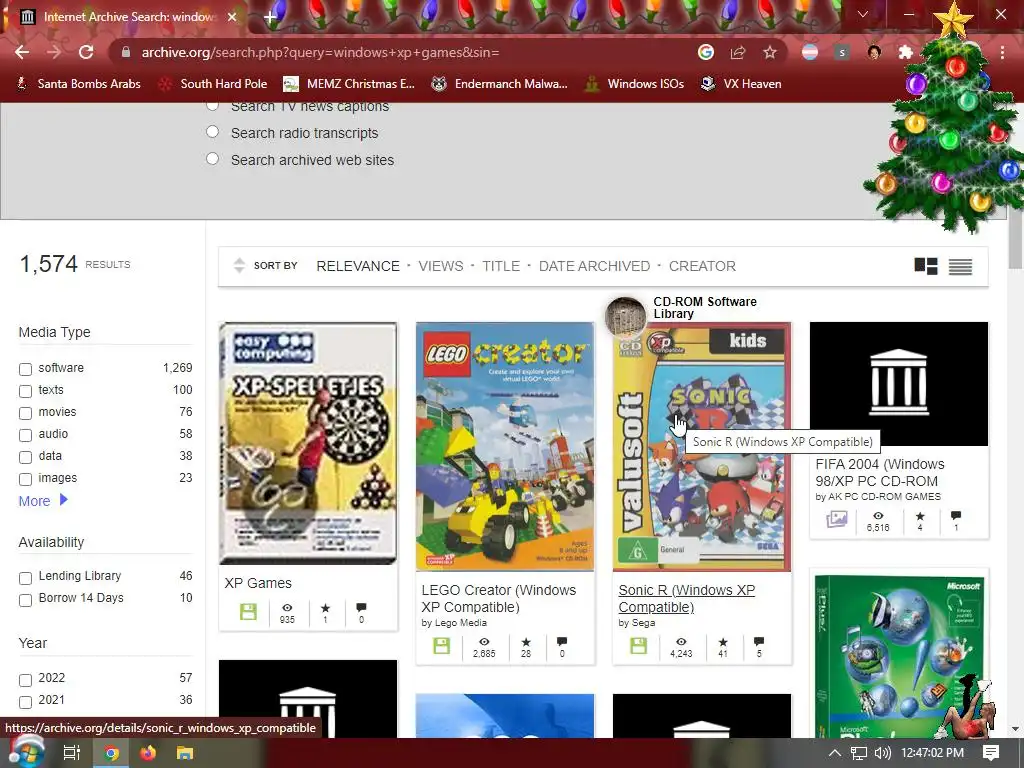Close the Internet Archive Search tab
1024x768 pixels.
232,16
